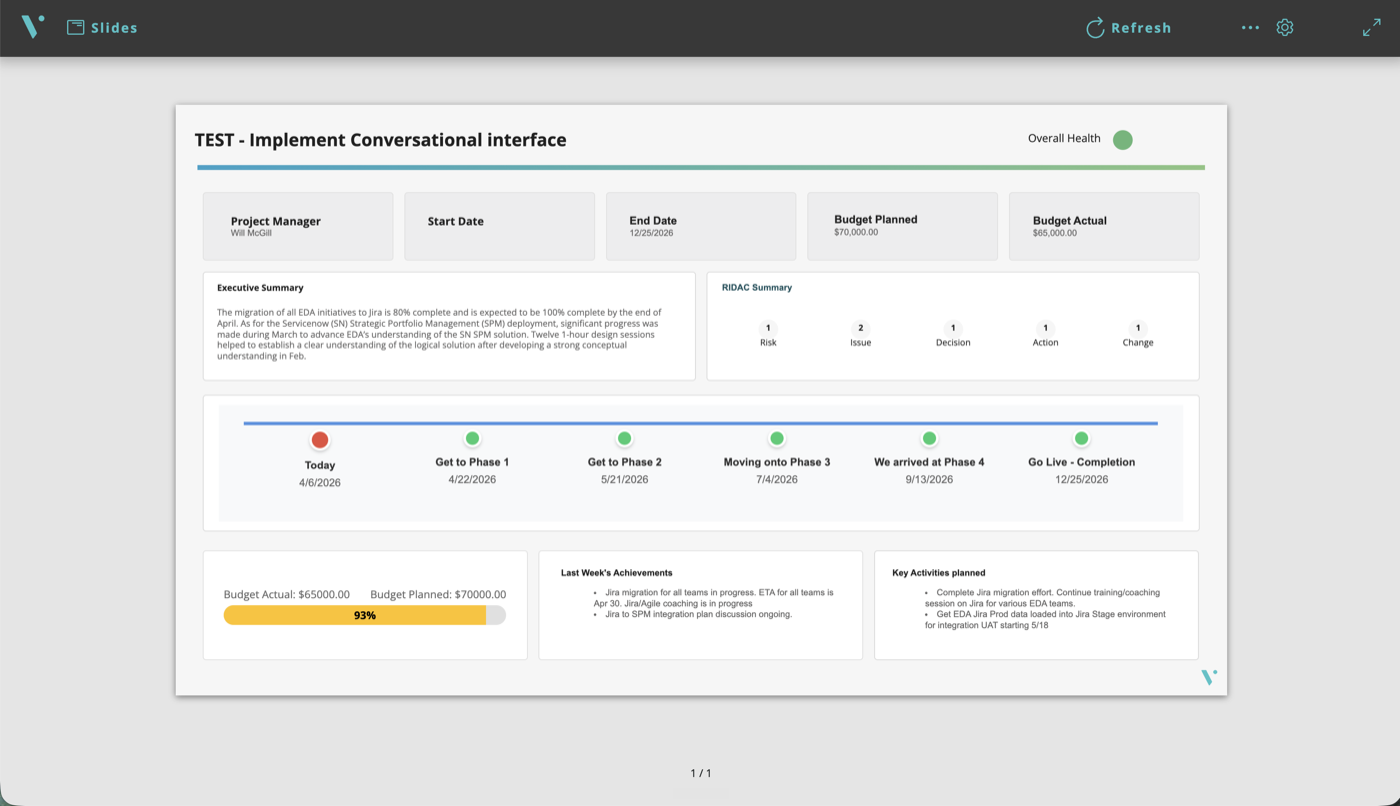Screen dimensions: 1400x806
Task: Click the Will McGill name
Action: point(251,233)
